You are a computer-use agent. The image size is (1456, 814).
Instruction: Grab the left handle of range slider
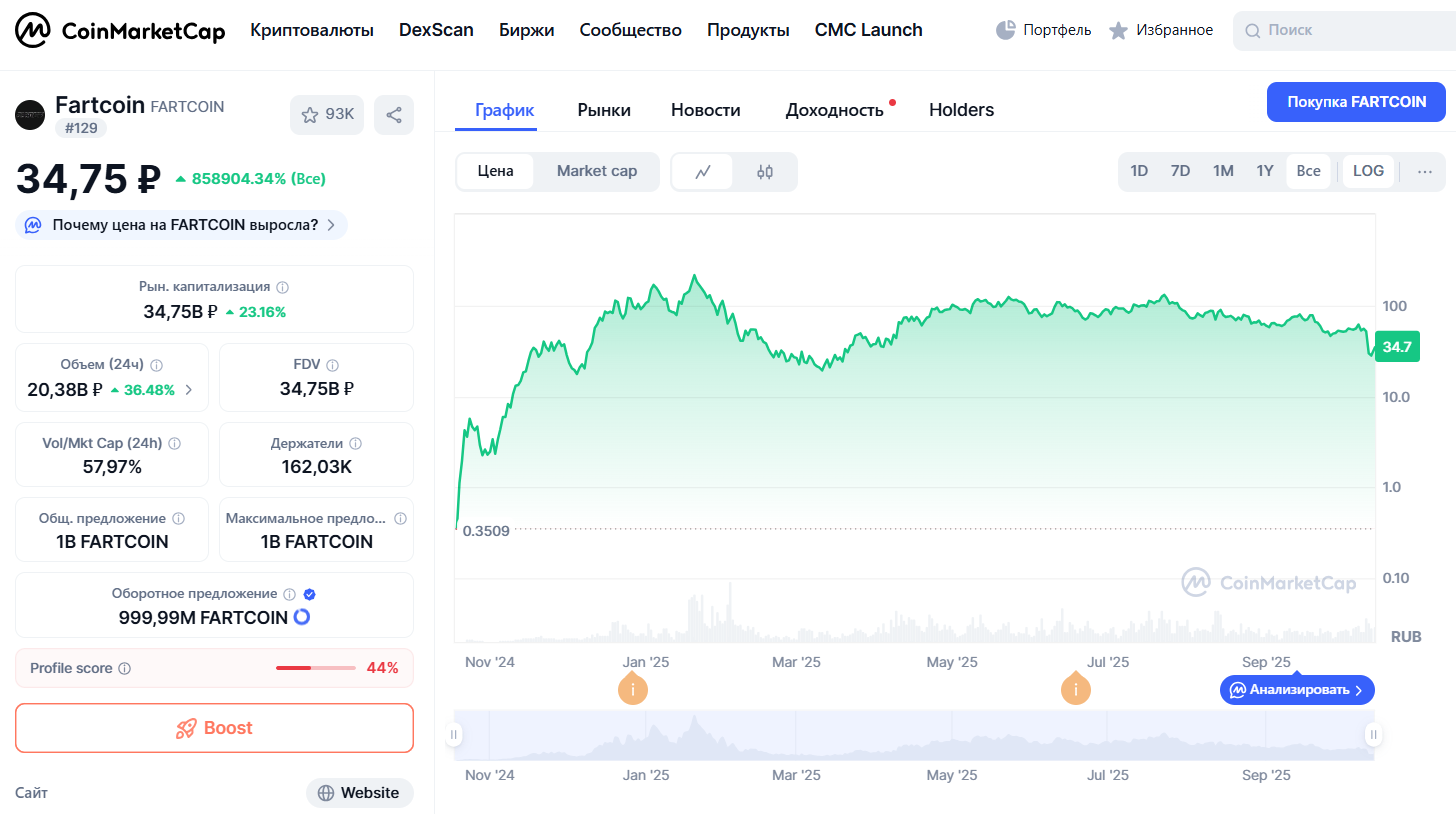[x=454, y=735]
